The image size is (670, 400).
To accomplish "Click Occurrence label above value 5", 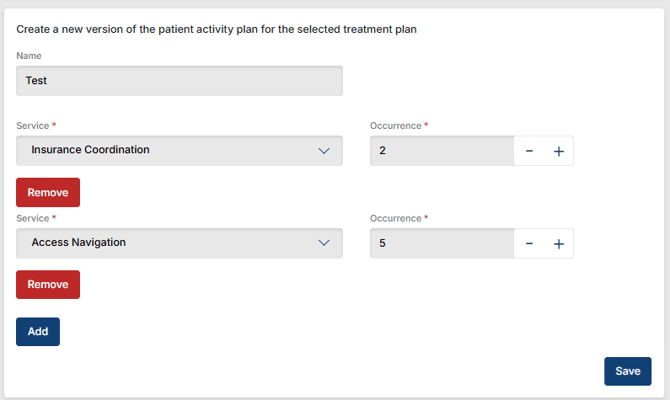I will [395, 218].
